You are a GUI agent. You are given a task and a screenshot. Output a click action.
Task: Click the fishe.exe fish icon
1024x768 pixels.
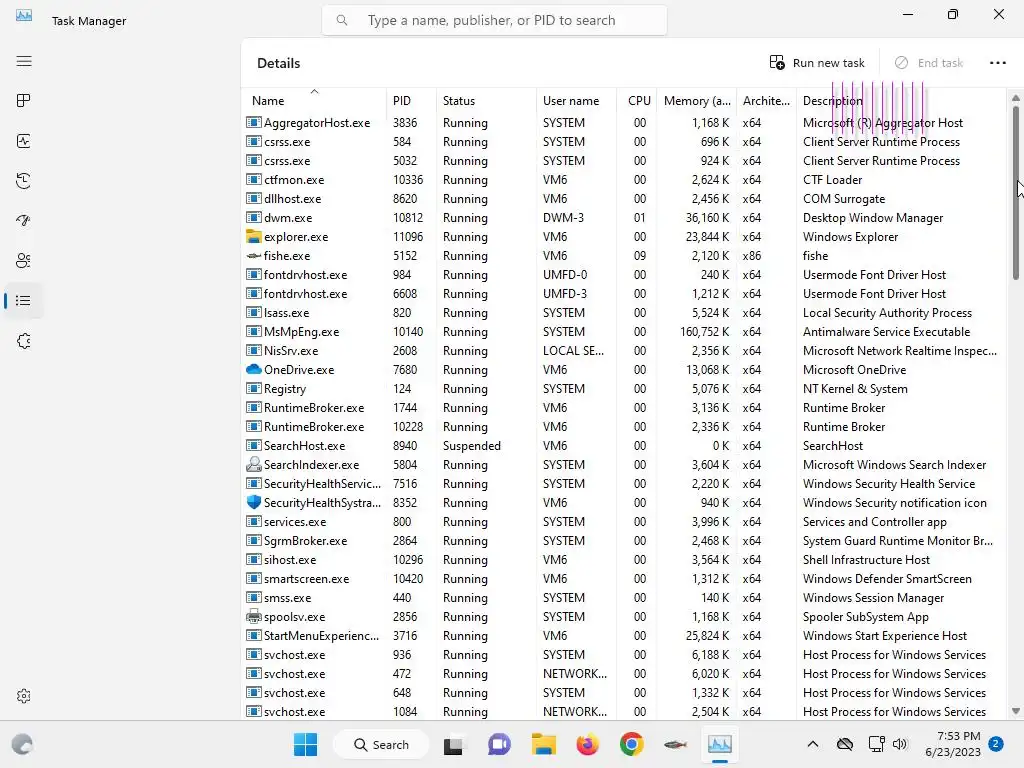[253, 255]
